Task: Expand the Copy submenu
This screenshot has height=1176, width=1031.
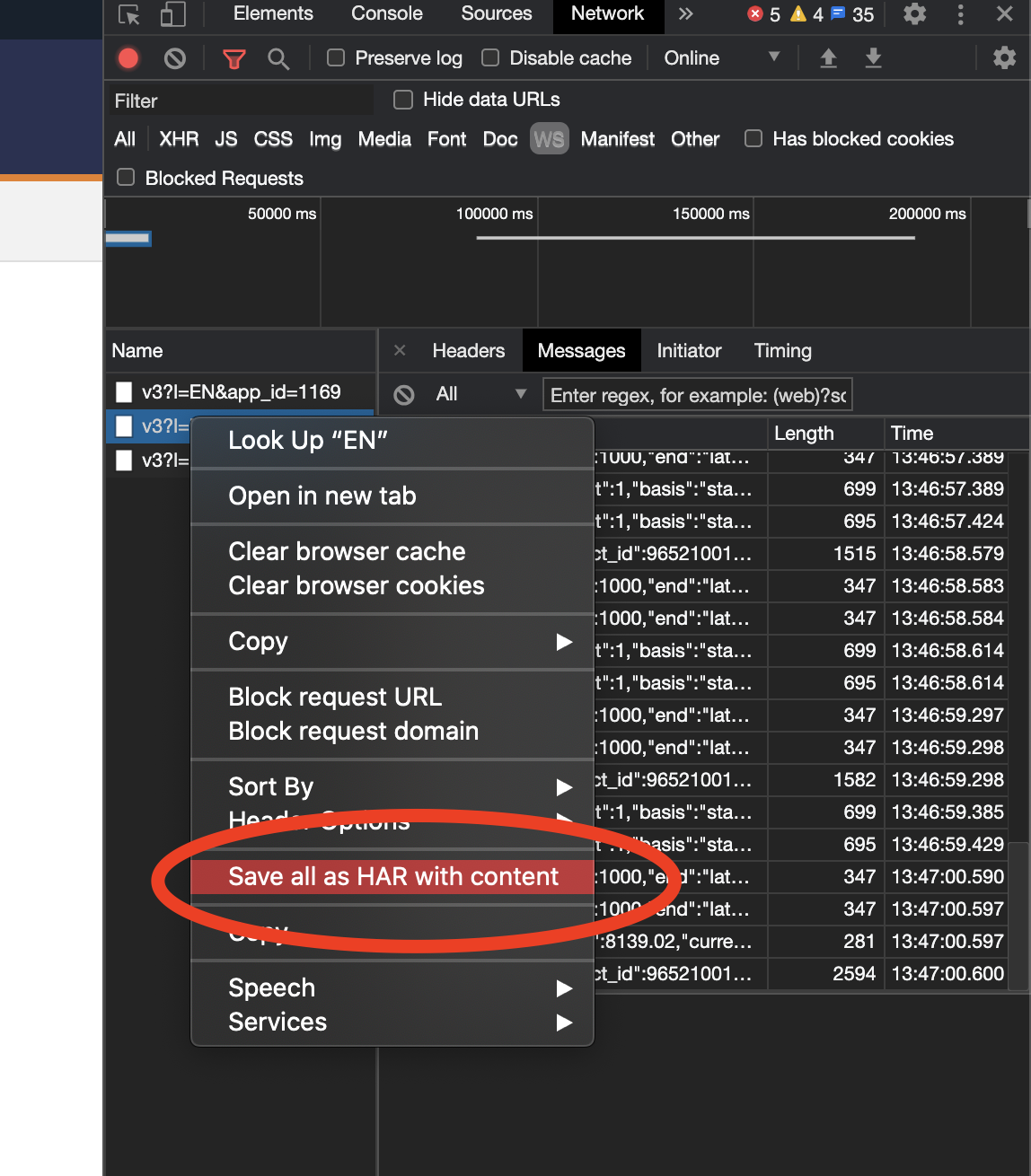Action: pyautogui.click(x=392, y=642)
